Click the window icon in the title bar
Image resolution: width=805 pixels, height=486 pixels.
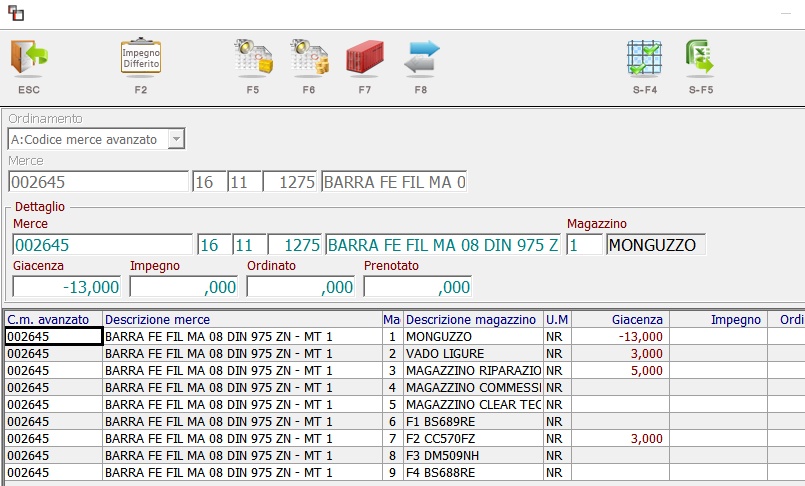(16, 13)
